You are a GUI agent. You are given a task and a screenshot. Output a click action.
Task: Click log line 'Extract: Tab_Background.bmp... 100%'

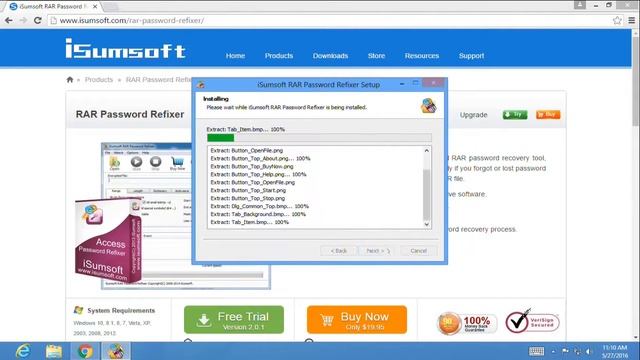pos(258,214)
